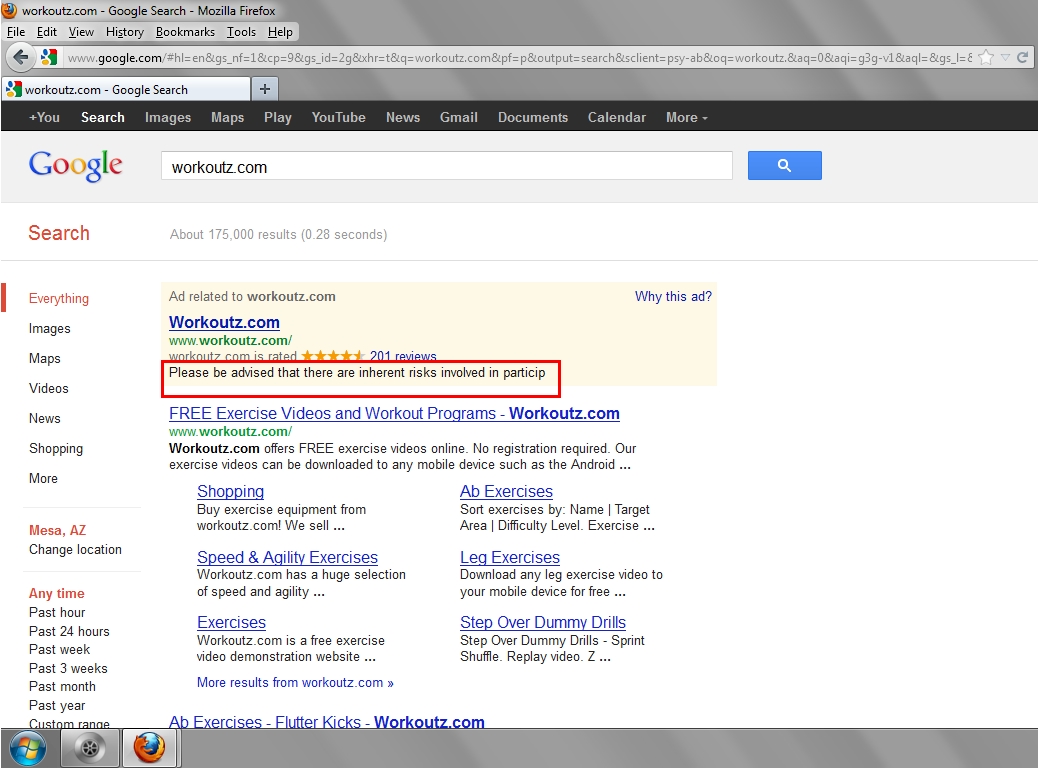Screen dimensions: 1038x770
Task: Click the Any time heading in the sidebar
Action: (x=57, y=593)
